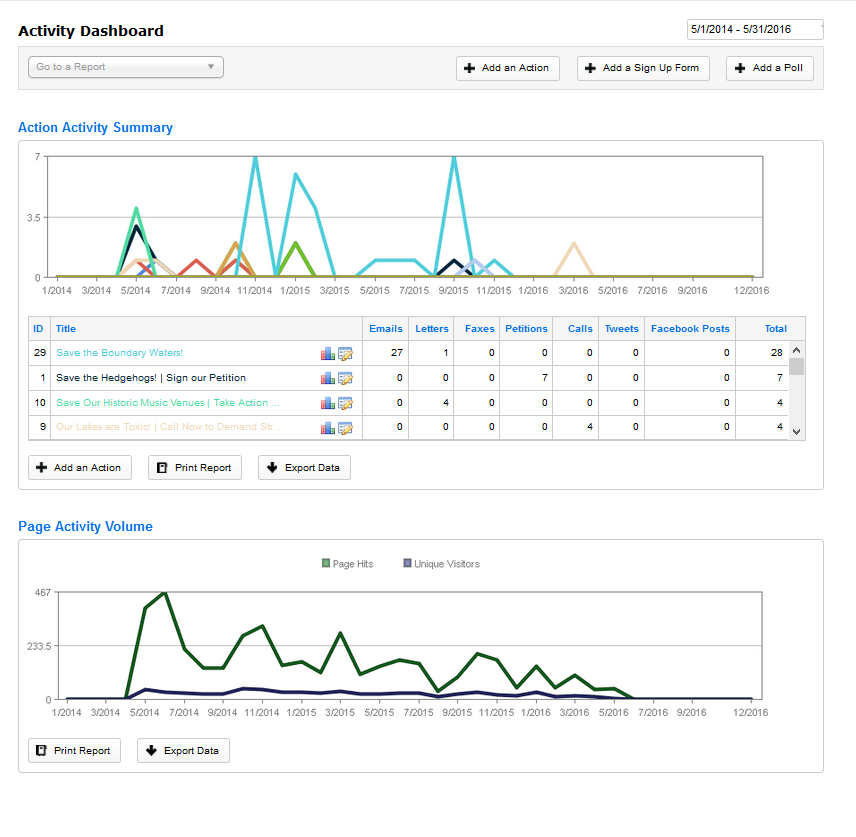
Task: Open the Go to a Report dropdown
Action: point(125,67)
